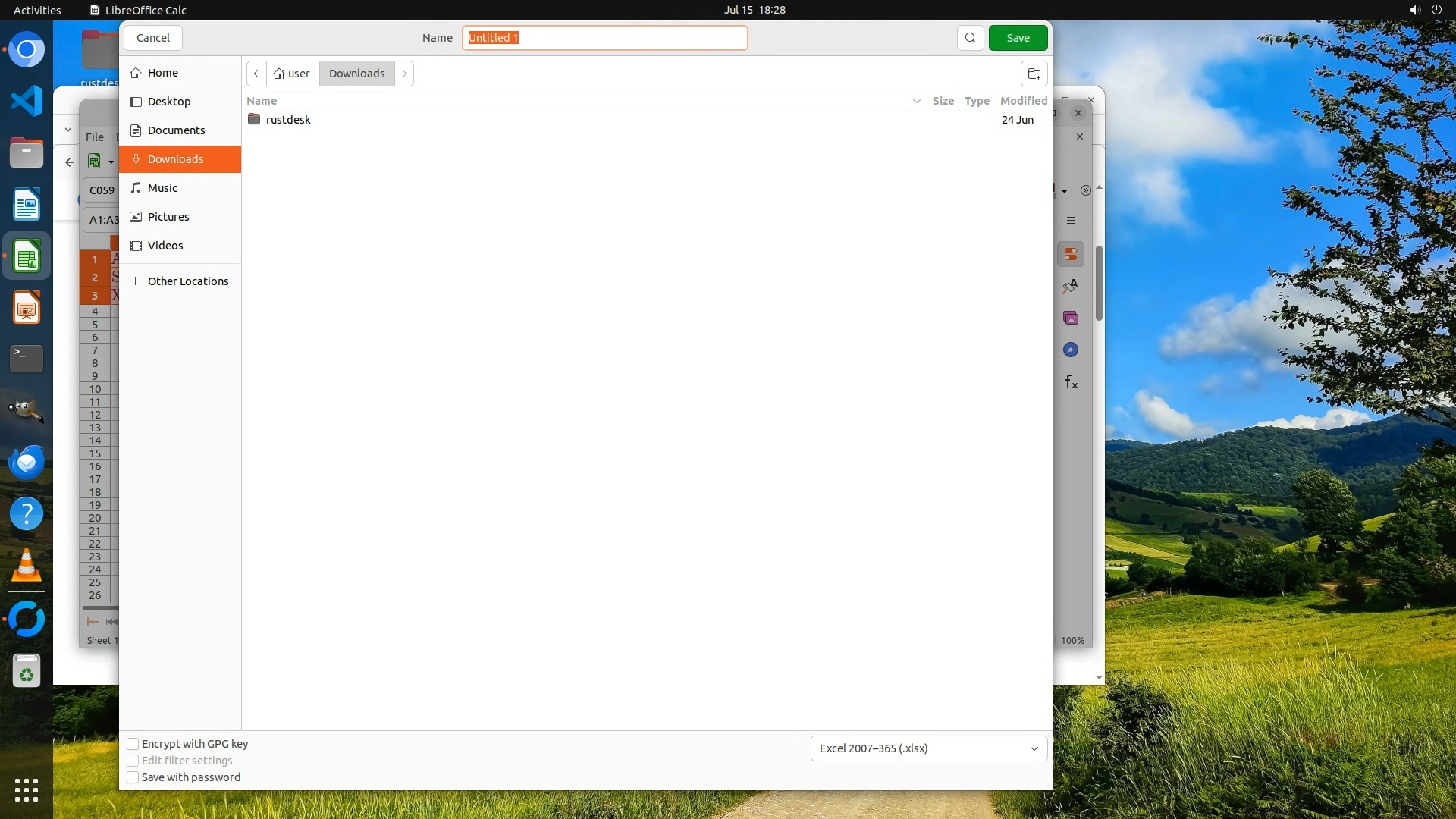Create a new folder with the folder icon
1456x819 pixels.
tap(1034, 74)
